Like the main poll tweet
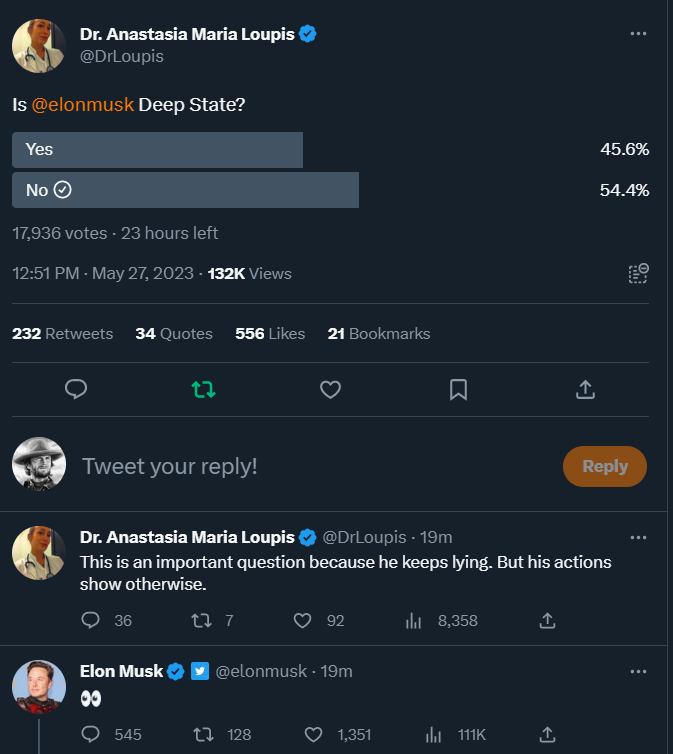The width and height of the screenshot is (673, 754). (x=330, y=389)
